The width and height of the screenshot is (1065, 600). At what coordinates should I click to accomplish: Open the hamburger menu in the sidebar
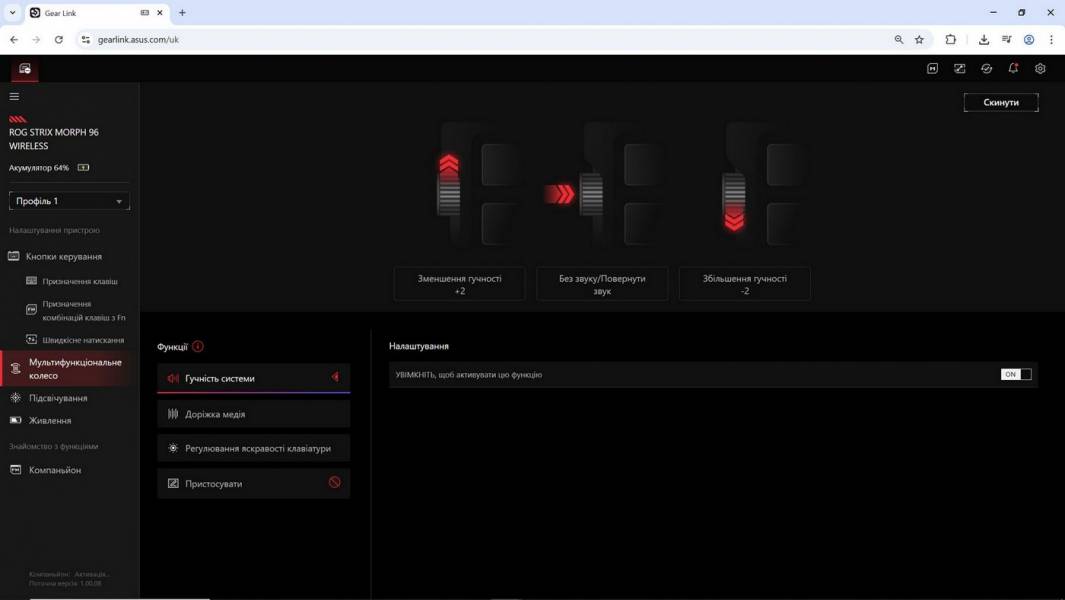tap(14, 96)
